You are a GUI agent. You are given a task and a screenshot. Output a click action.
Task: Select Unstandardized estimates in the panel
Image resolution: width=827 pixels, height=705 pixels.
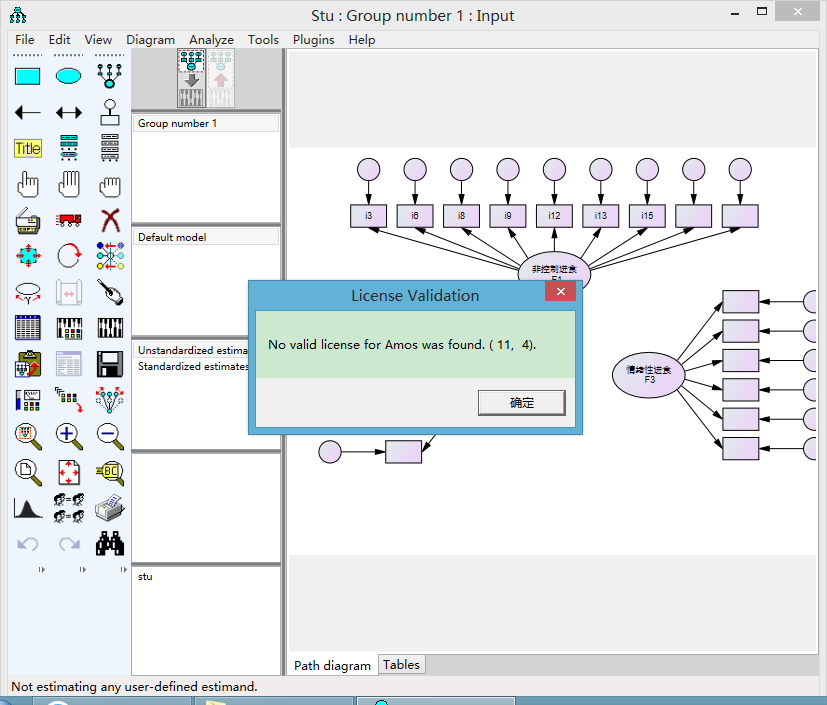click(x=193, y=351)
